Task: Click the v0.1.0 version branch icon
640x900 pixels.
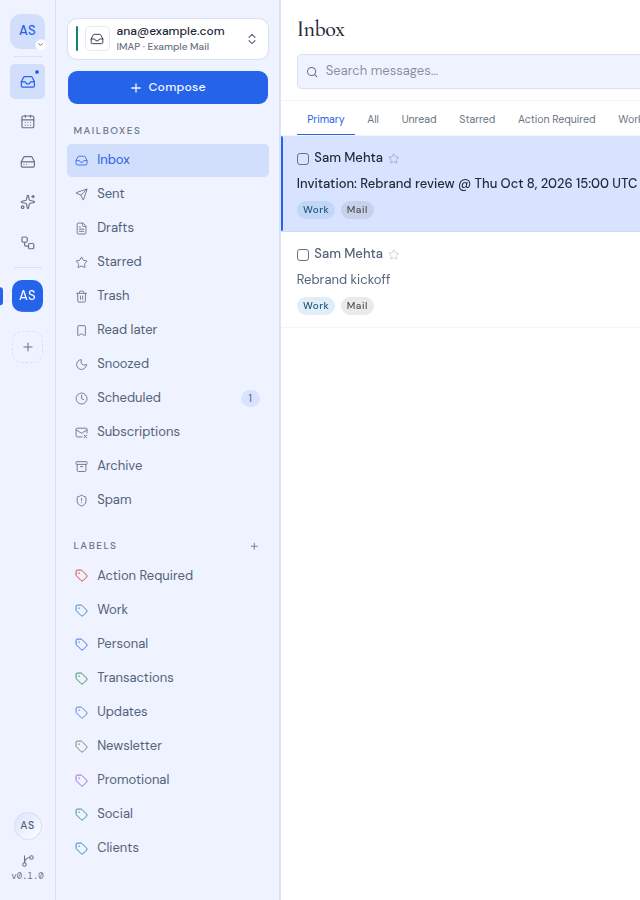Action: coord(28,860)
